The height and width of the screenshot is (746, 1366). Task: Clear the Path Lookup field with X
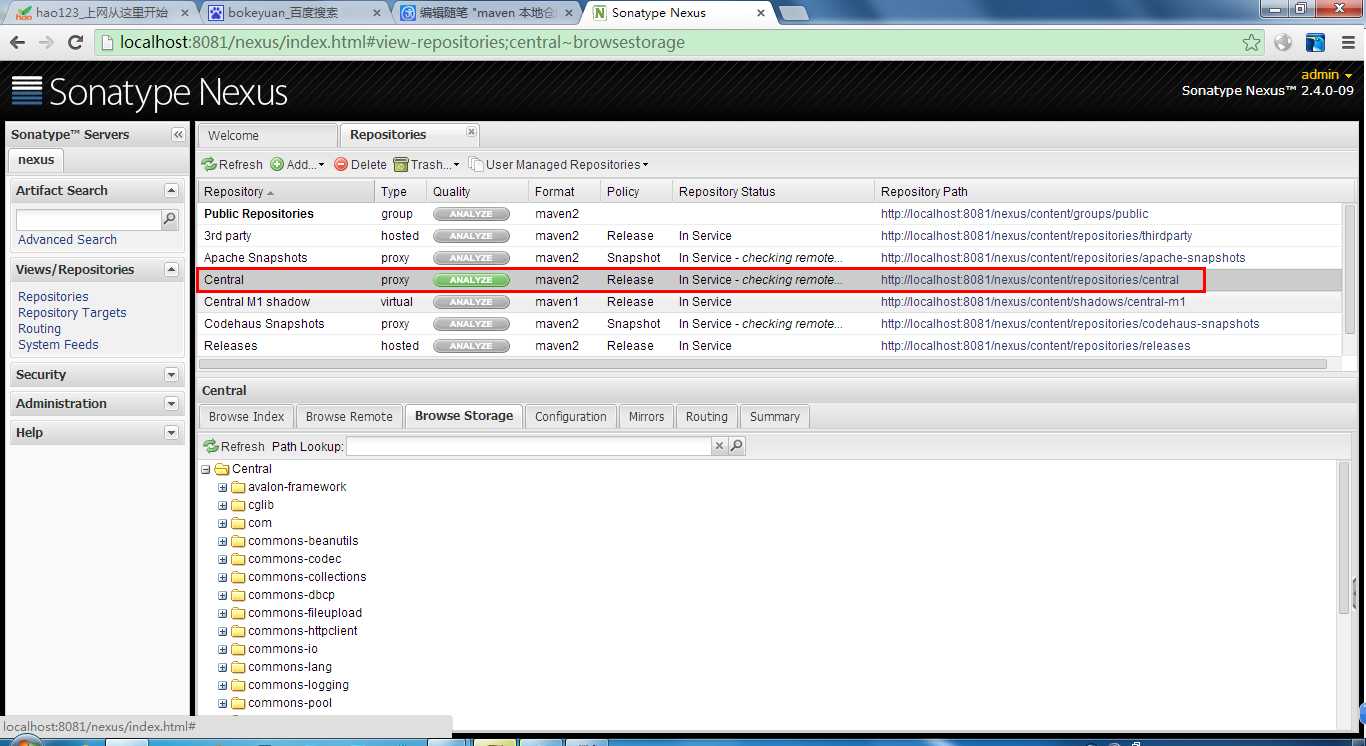(x=720, y=446)
